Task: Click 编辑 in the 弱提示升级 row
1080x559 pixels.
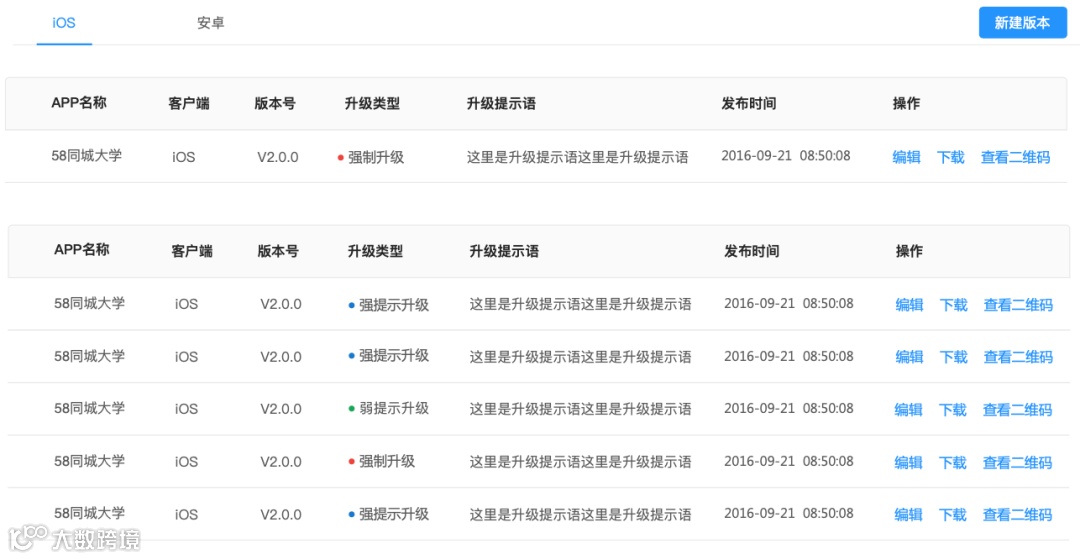Action: pos(908,410)
